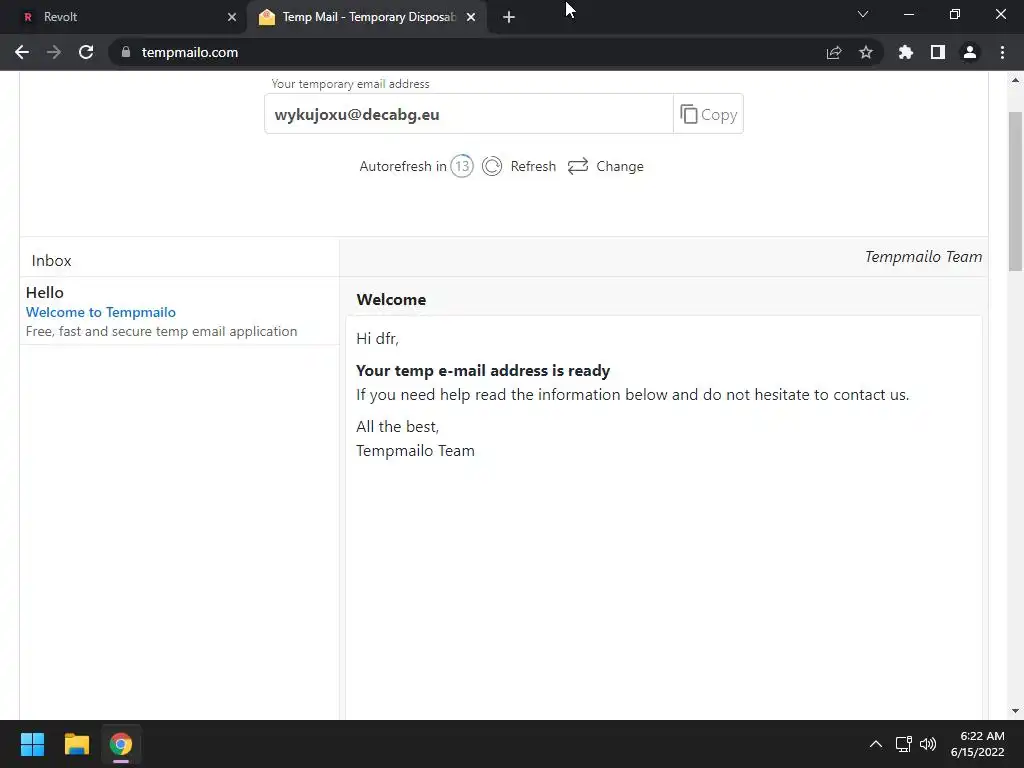The width and height of the screenshot is (1024, 768).
Task: Click the Welcome subject heading
Action: tap(391, 300)
